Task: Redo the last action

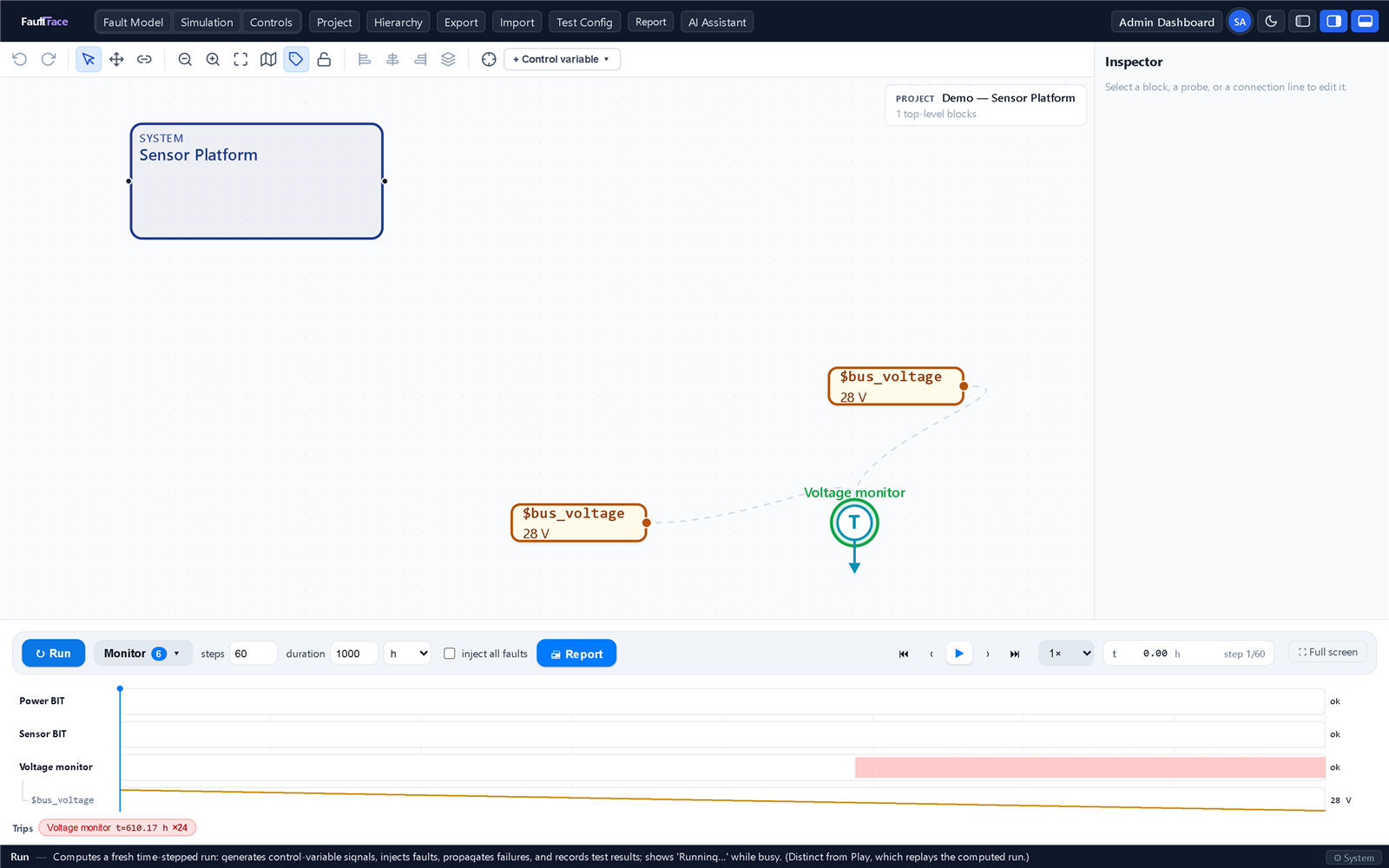Action: coord(49,59)
